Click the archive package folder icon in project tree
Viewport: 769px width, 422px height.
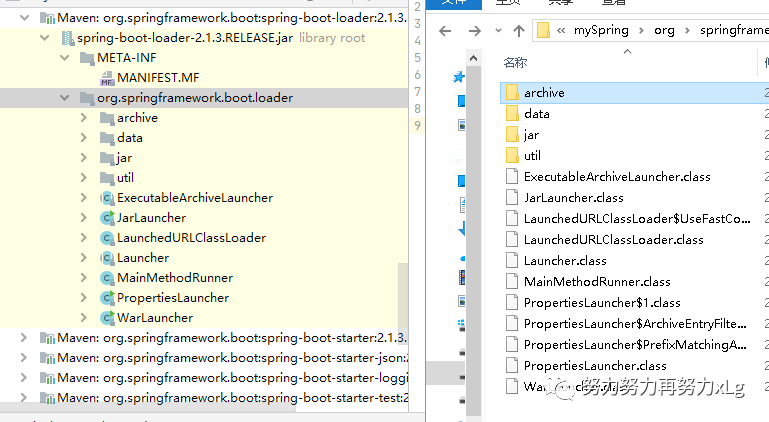pyautogui.click(x=107, y=118)
